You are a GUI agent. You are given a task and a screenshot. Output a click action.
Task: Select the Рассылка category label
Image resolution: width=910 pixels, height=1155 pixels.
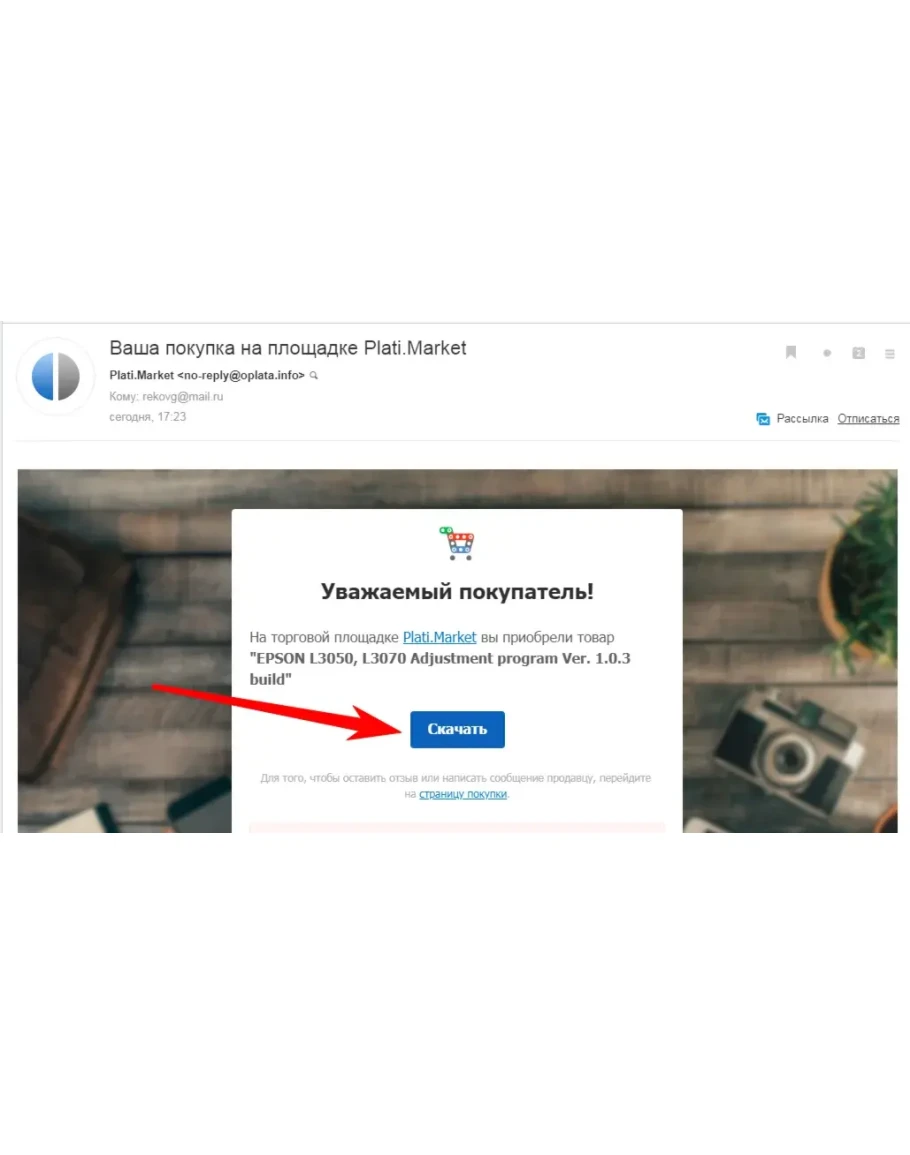pos(802,418)
